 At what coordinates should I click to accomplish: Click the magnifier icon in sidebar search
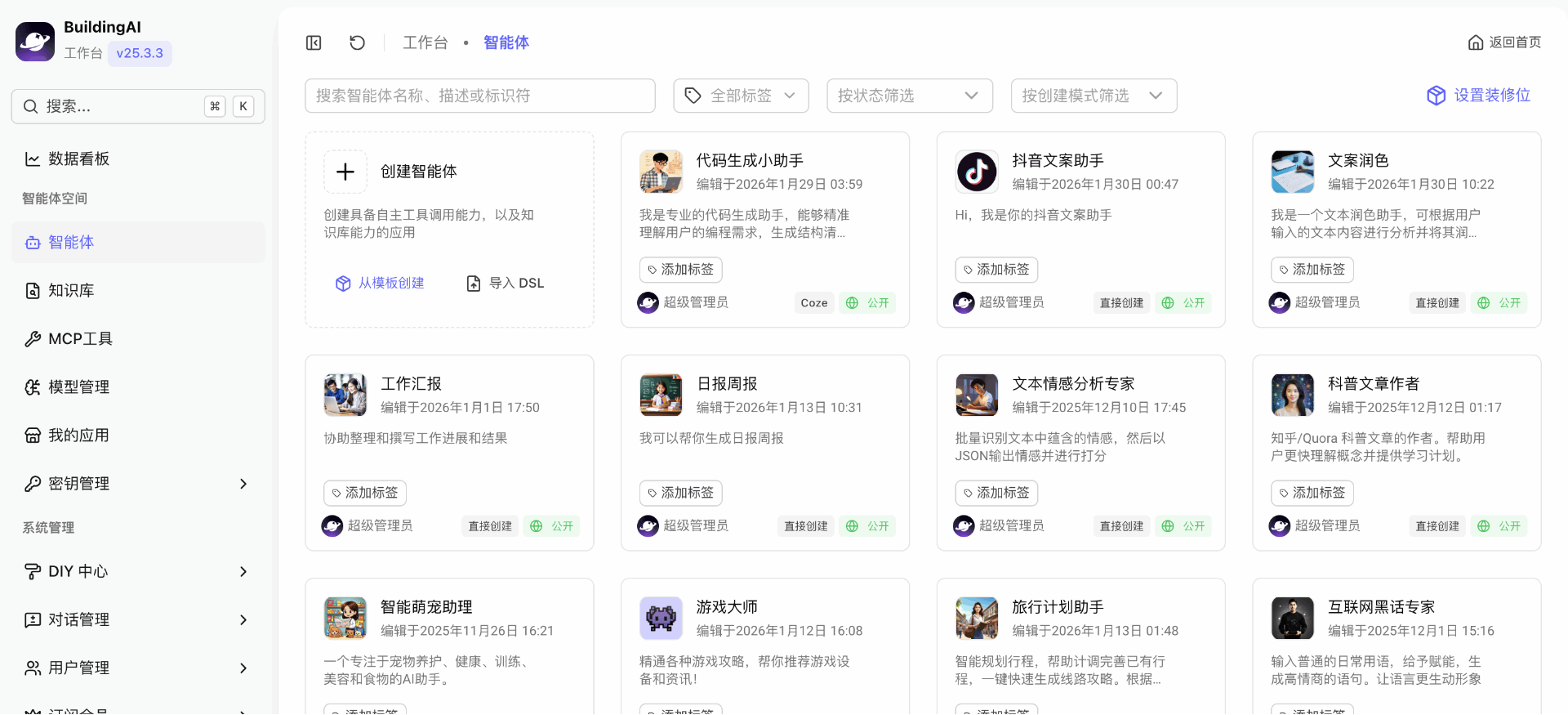31,106
